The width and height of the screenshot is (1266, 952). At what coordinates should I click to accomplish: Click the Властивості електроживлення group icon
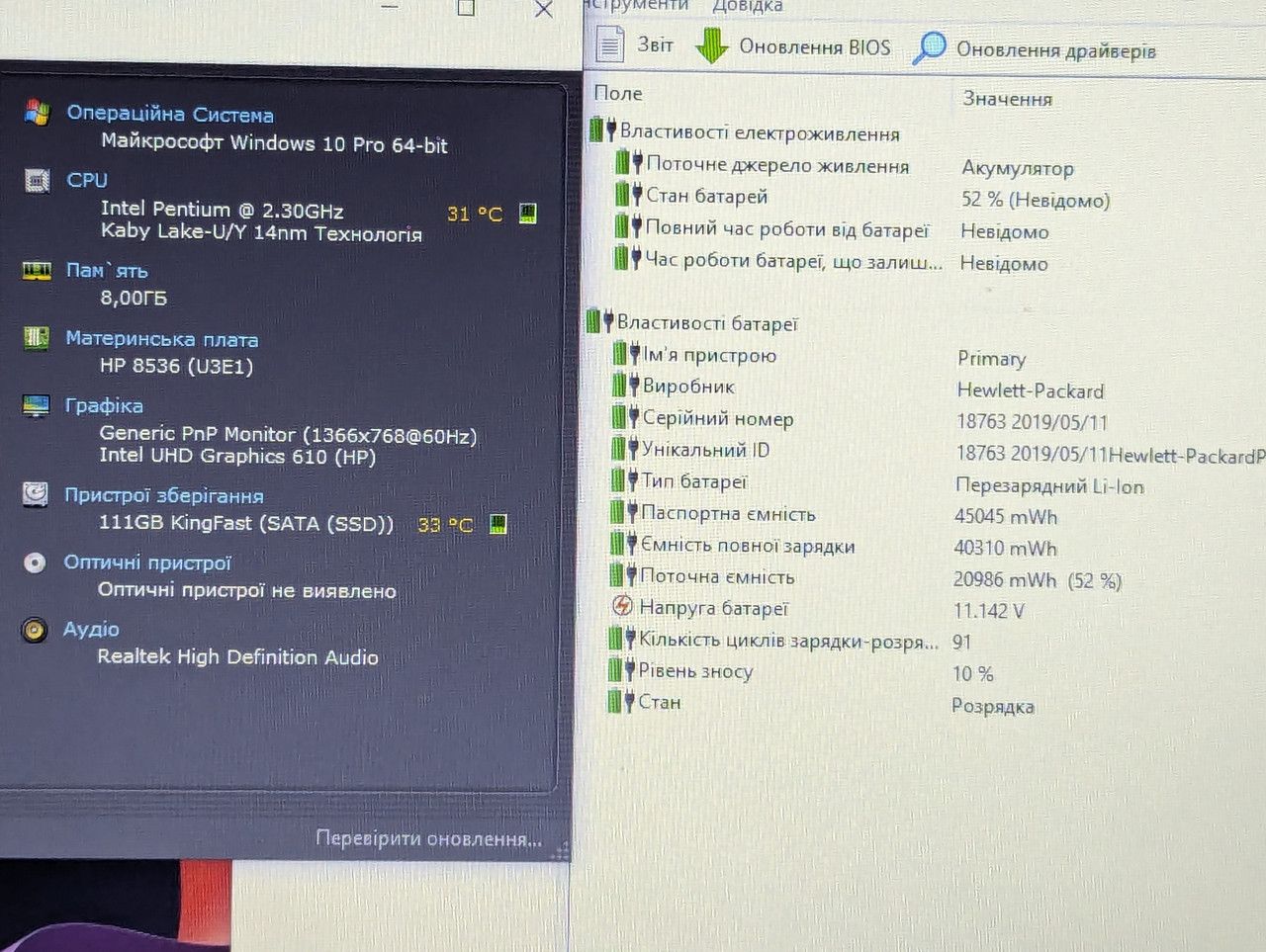point(603,130)
